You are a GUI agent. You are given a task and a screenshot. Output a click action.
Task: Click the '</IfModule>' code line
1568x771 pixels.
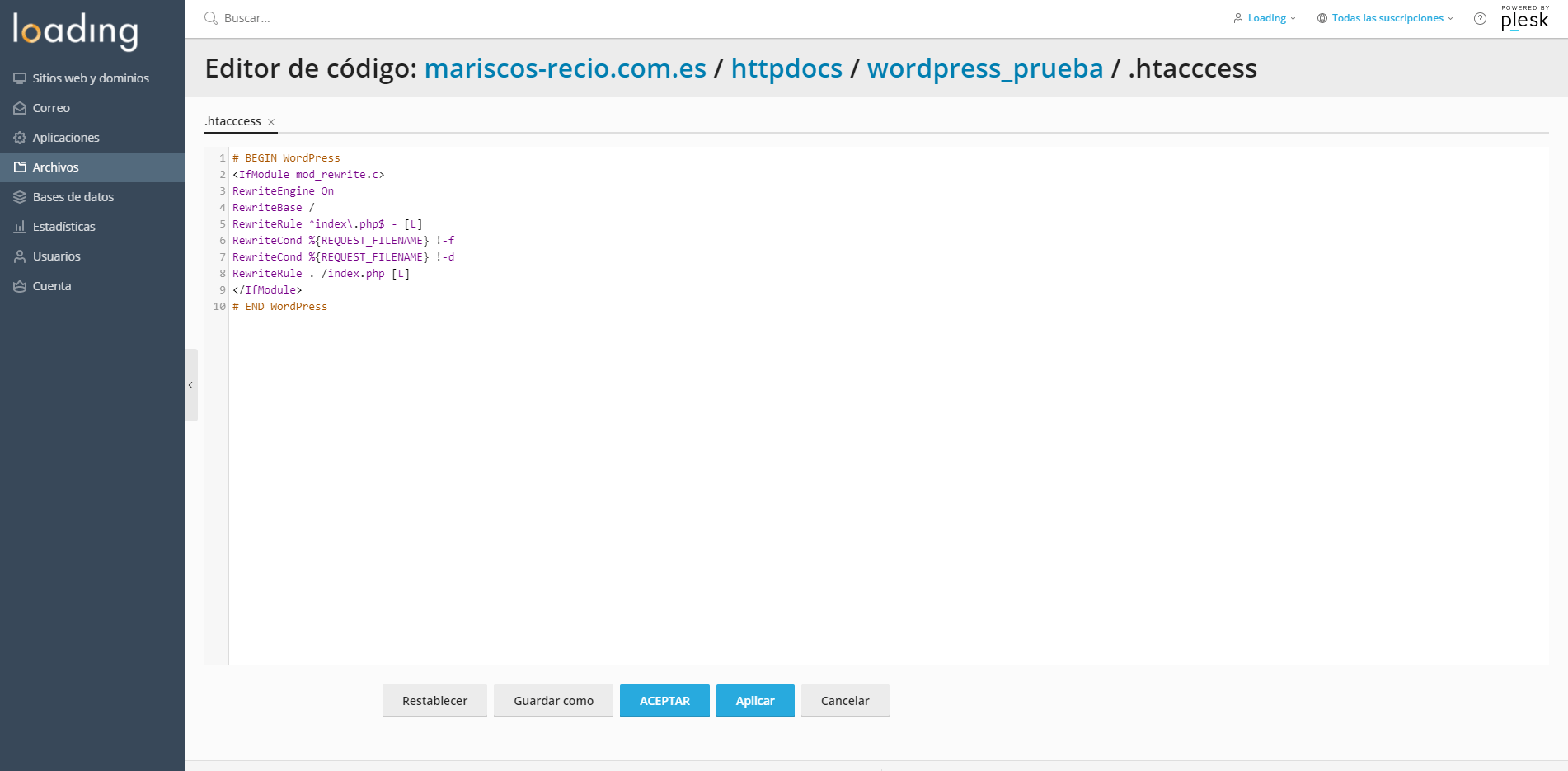[x=267, y=290]
